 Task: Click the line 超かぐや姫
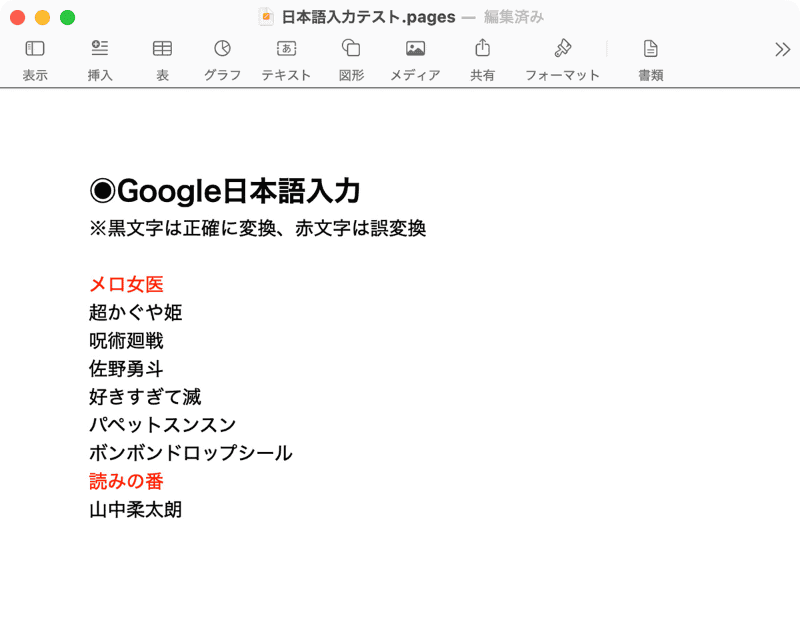(136, 312)
